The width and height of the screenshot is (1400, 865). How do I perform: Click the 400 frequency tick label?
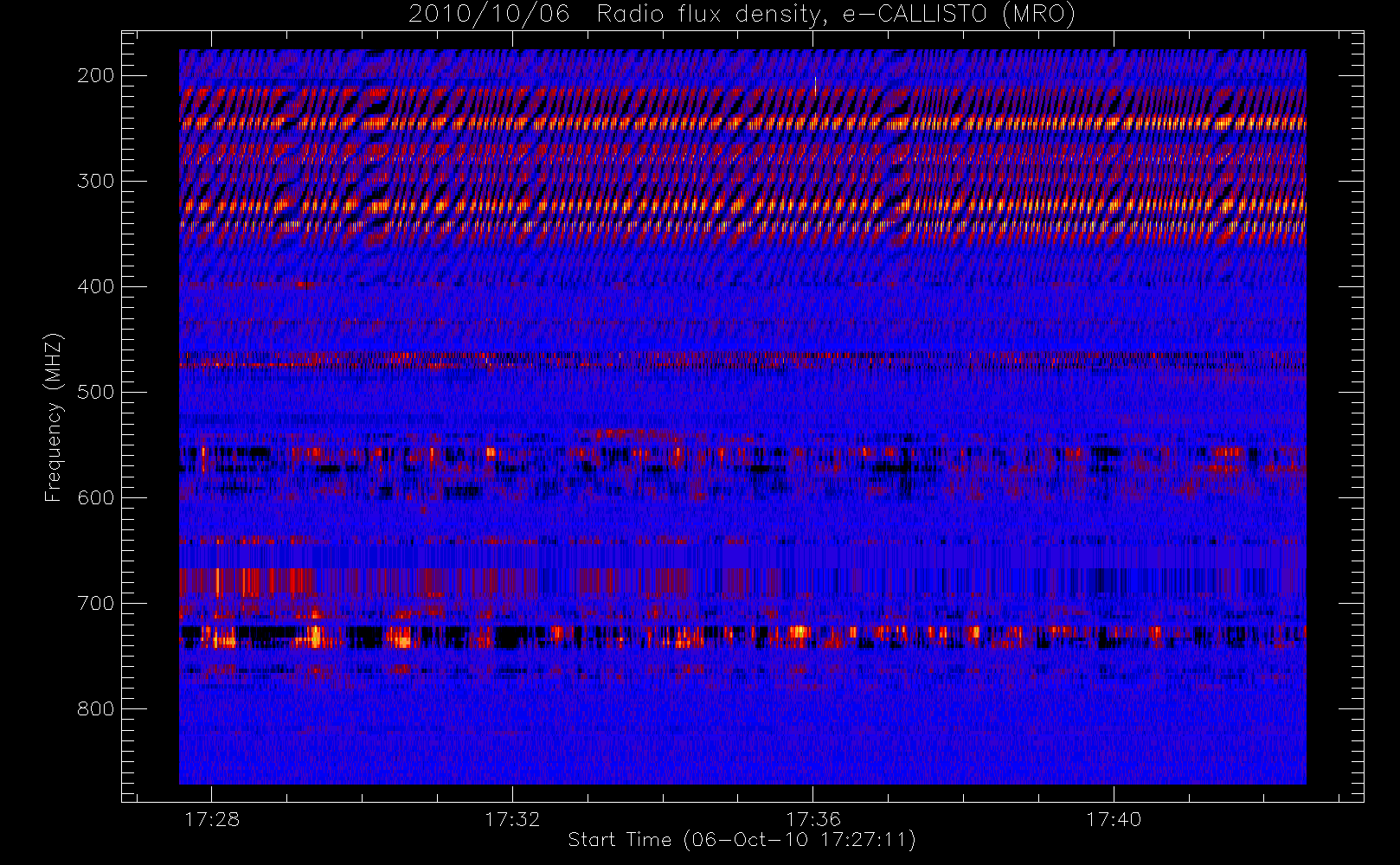96,286
